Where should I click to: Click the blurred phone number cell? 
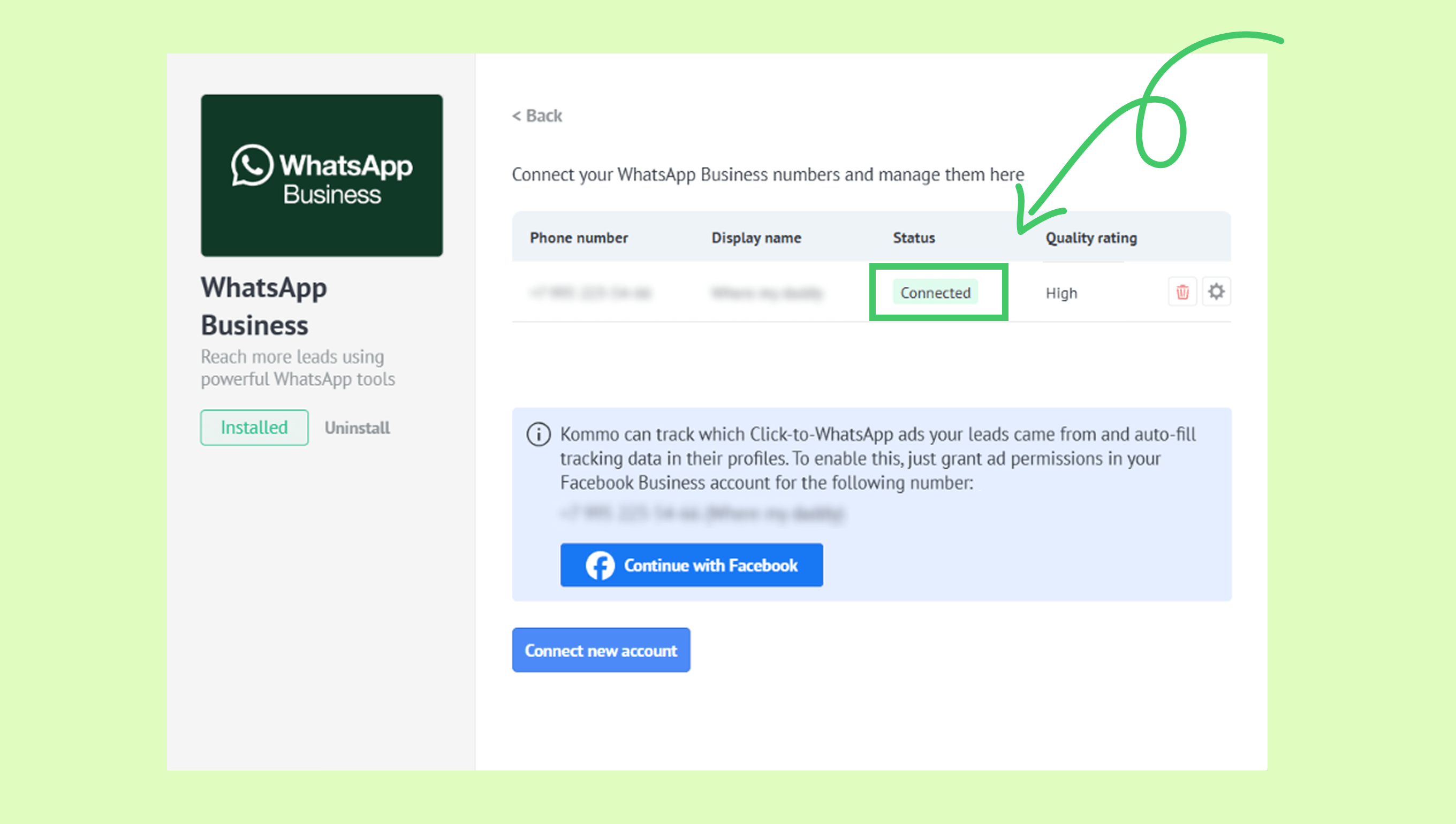[x=590, y=293]
